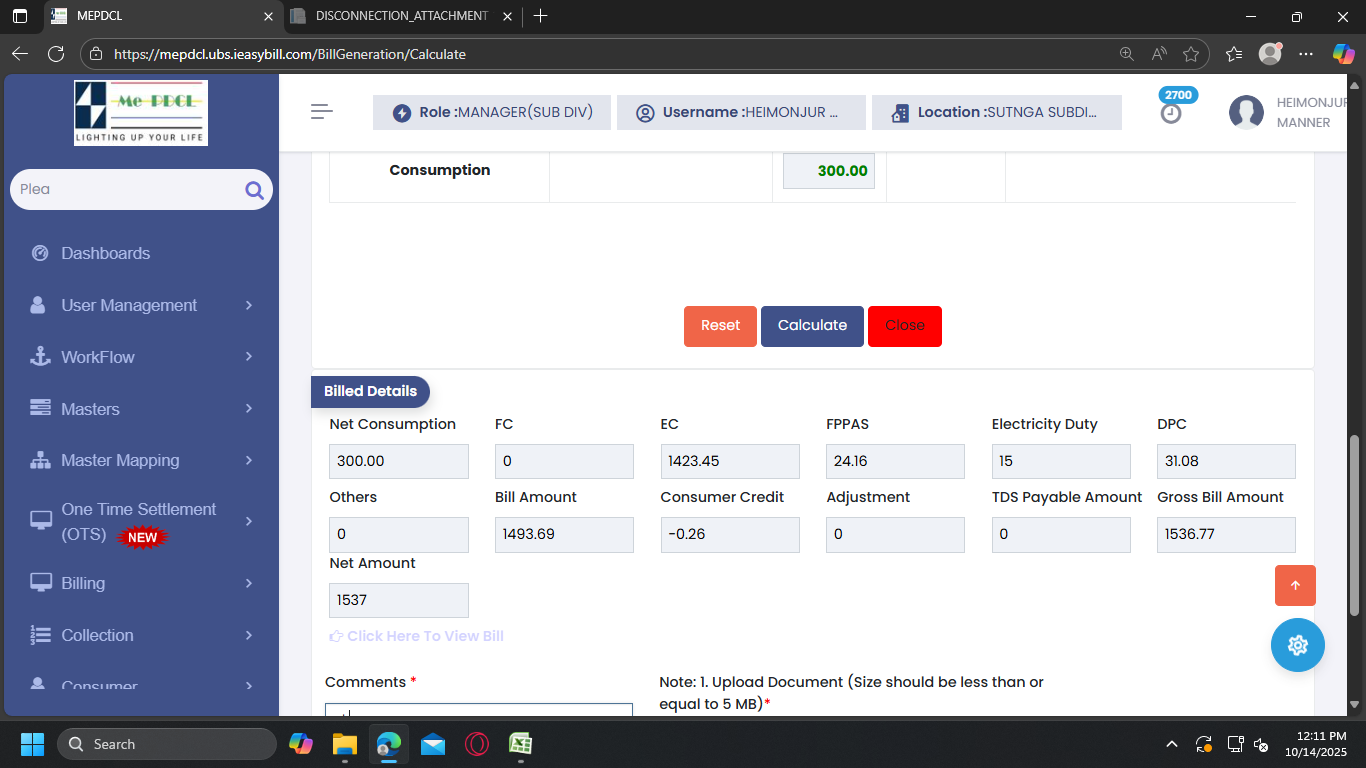This screenshot has width=1366, height=768.
Task: Open the browser settings ellipsis menu
Action: 1306,54
